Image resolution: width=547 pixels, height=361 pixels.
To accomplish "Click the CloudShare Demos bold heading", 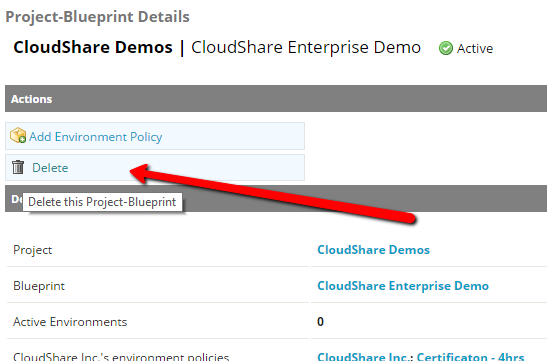I will click(x=93, y=47).
